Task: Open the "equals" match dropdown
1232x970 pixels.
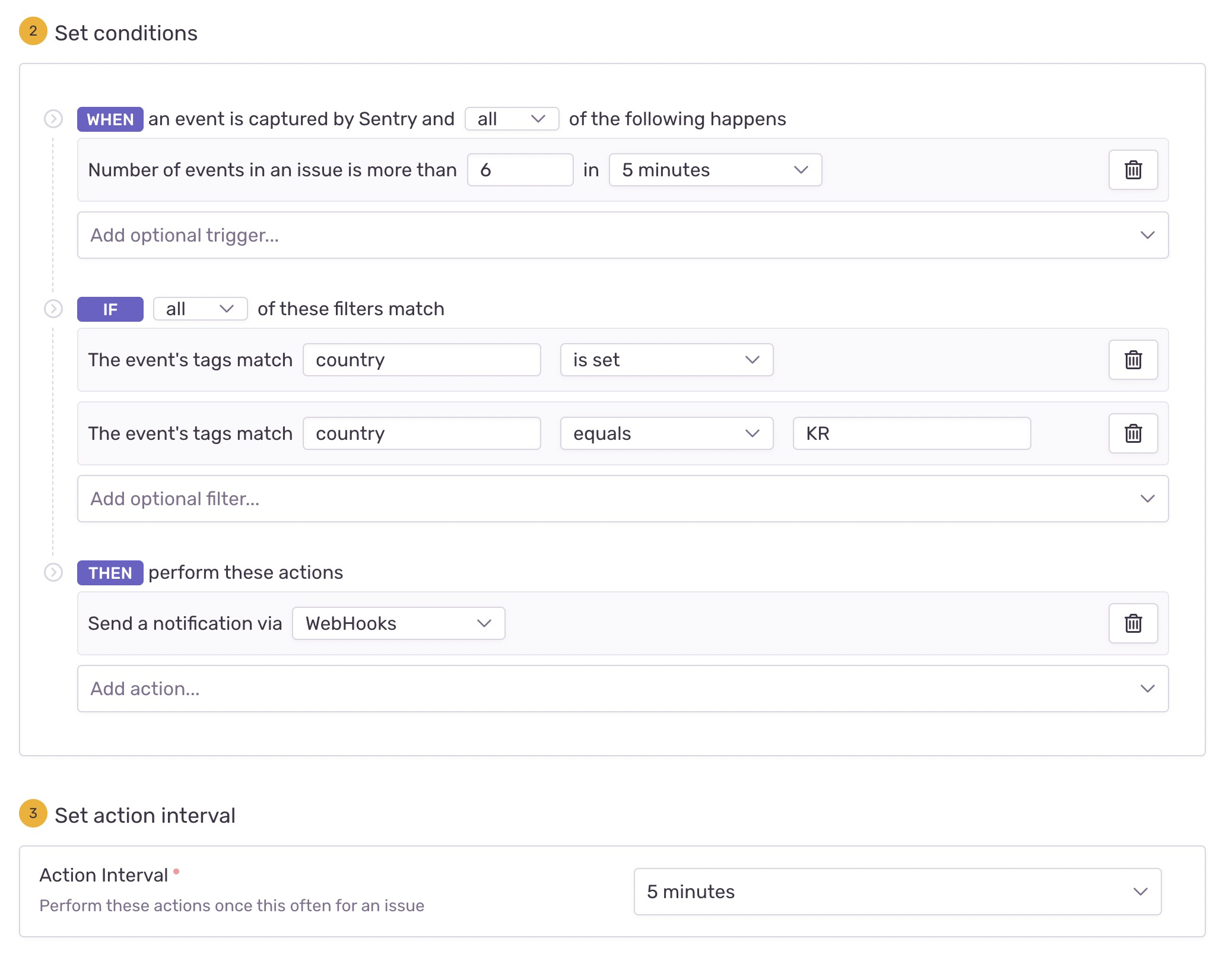Action: tap(666, 433)
